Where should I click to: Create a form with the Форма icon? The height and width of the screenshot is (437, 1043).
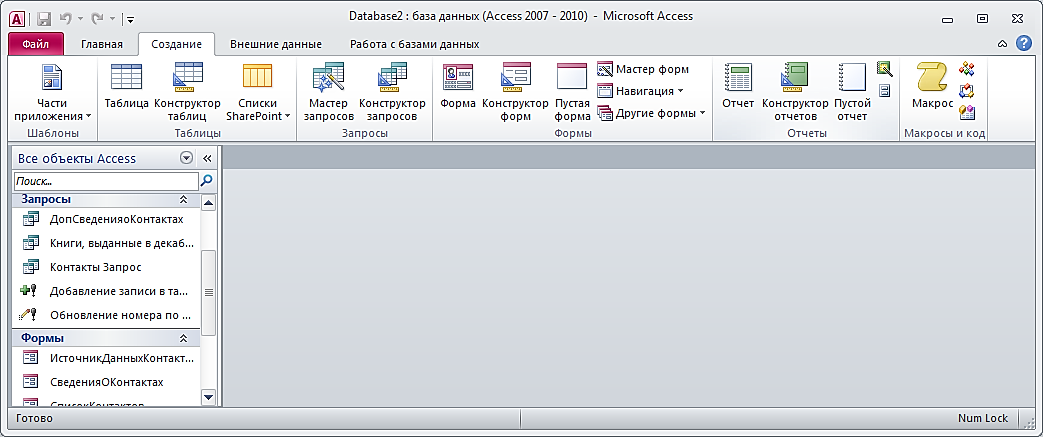point(458,86)
